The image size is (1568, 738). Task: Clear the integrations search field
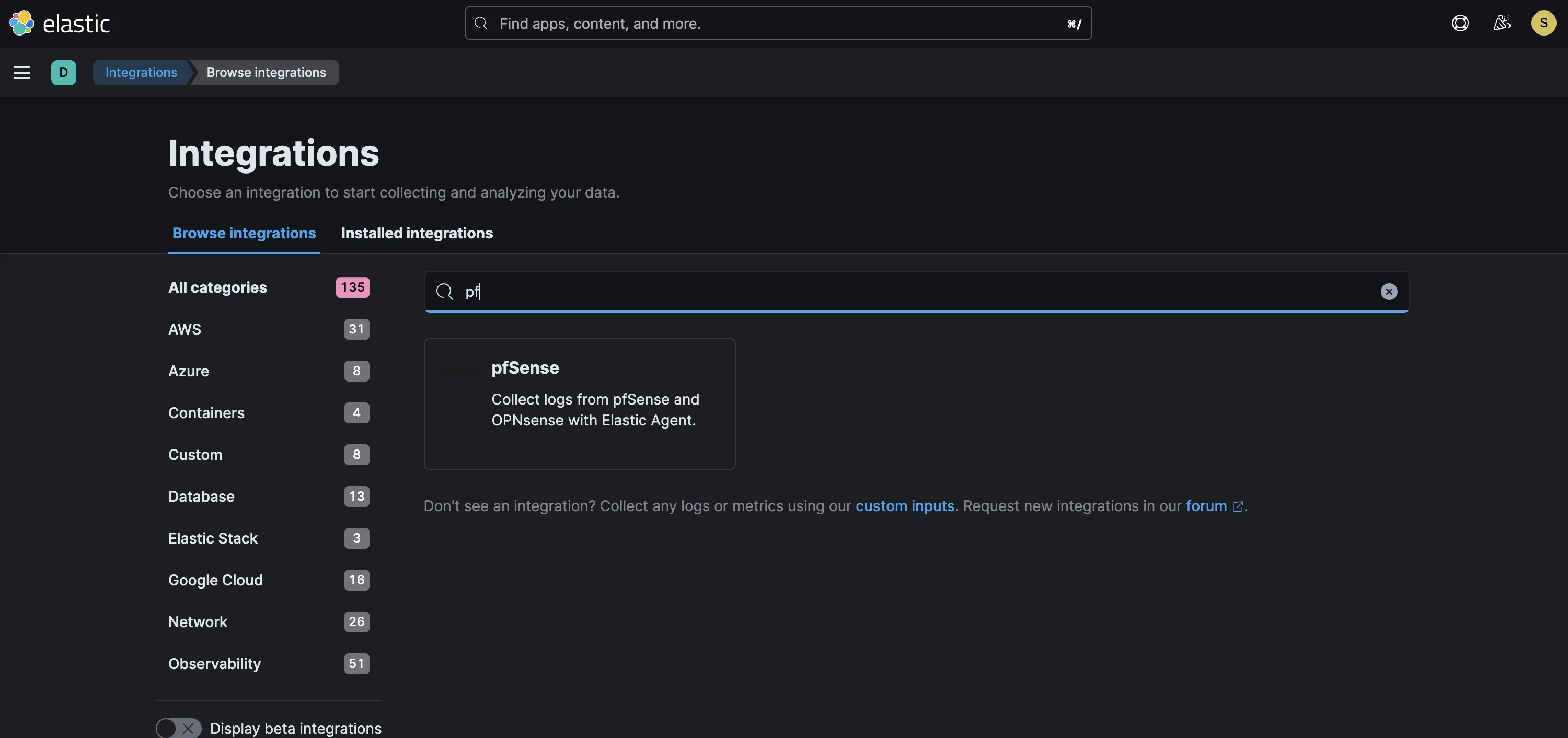1388,292
